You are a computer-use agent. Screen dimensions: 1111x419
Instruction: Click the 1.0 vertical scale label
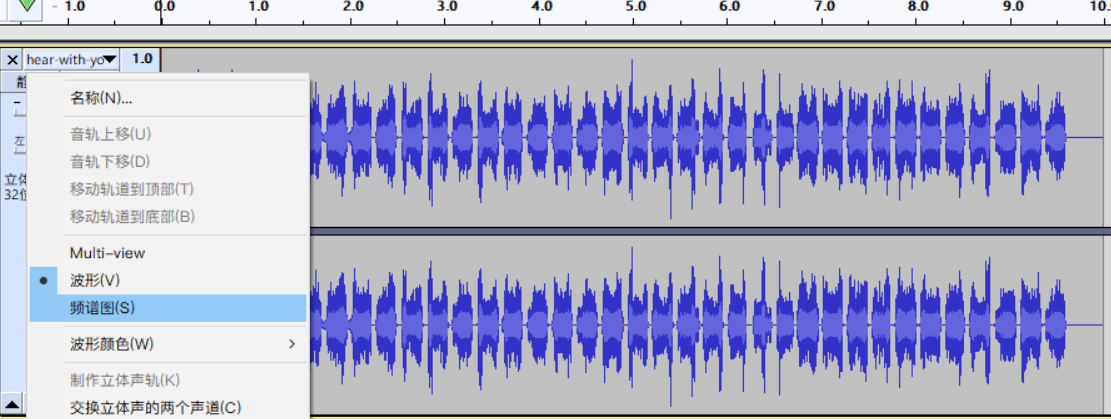pyautogui.click(x=142, y=59)
